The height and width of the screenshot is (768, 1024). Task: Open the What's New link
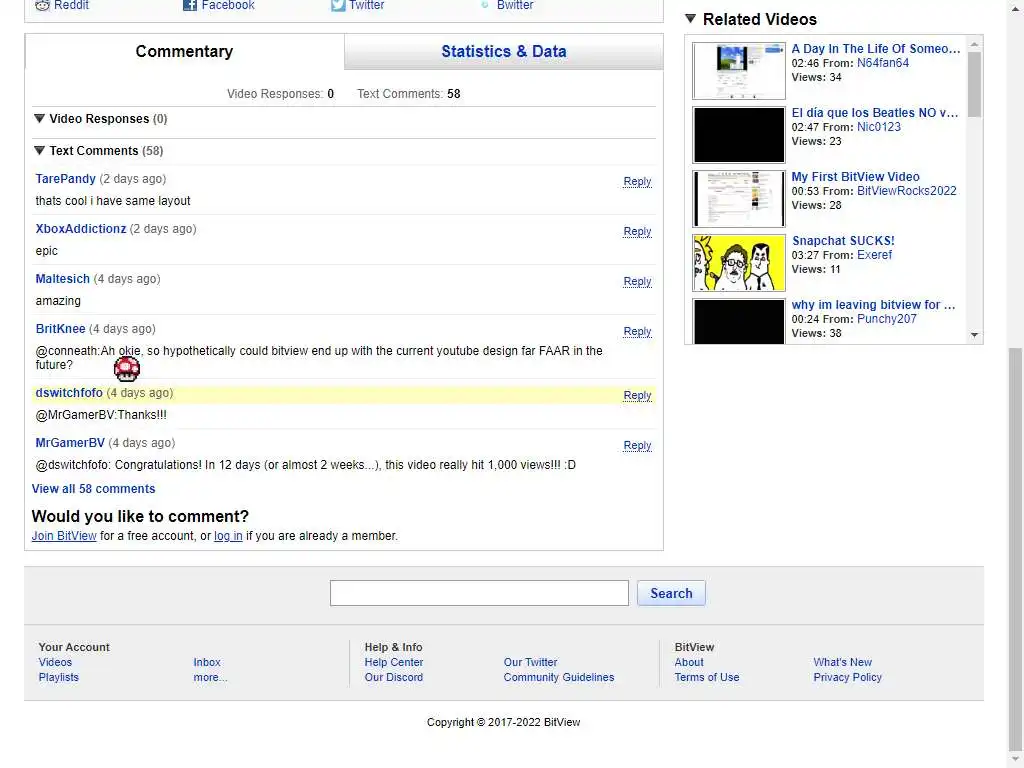click(x=842, y=662)
